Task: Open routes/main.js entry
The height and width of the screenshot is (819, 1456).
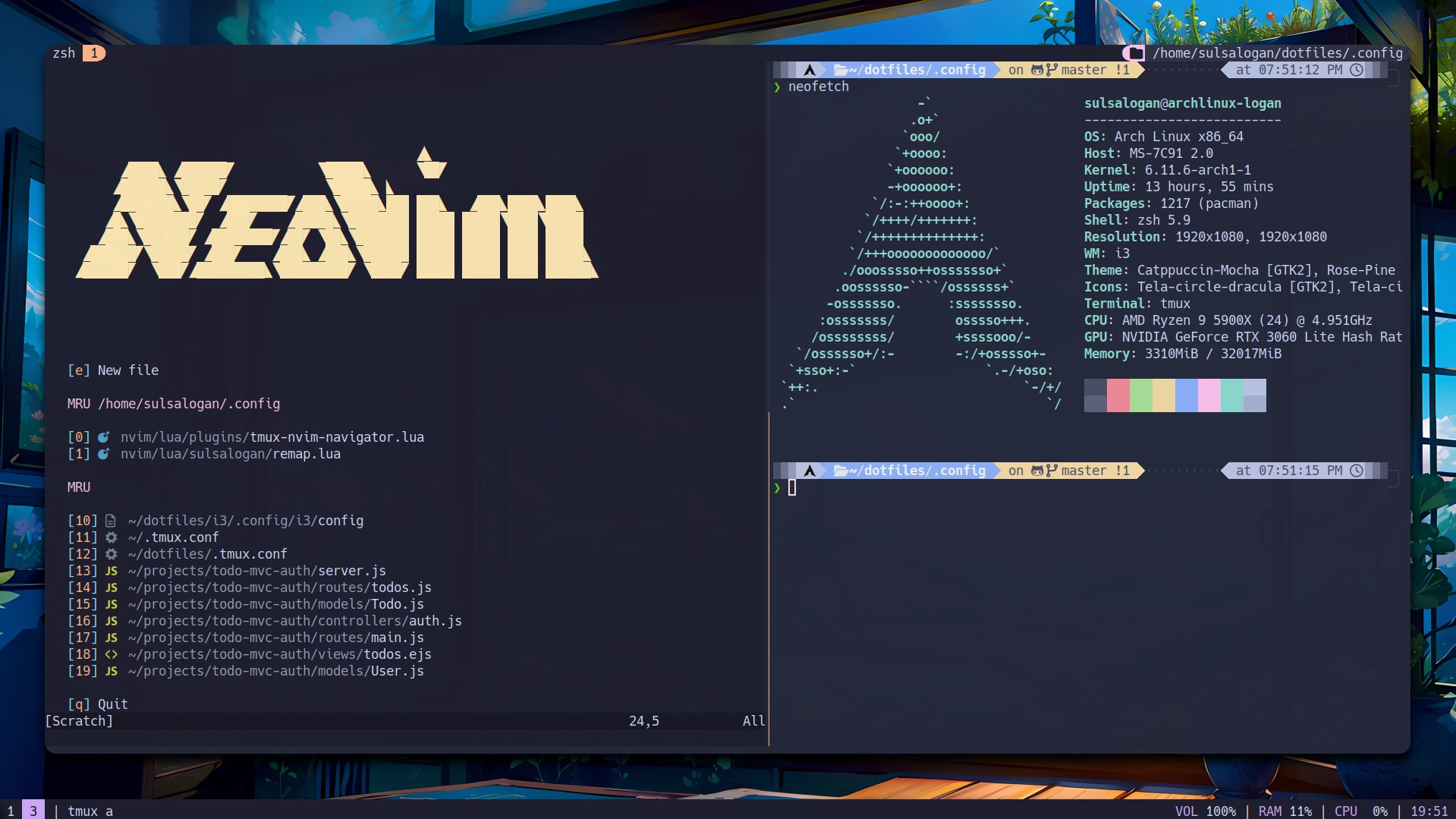Action: coord(246,638)
